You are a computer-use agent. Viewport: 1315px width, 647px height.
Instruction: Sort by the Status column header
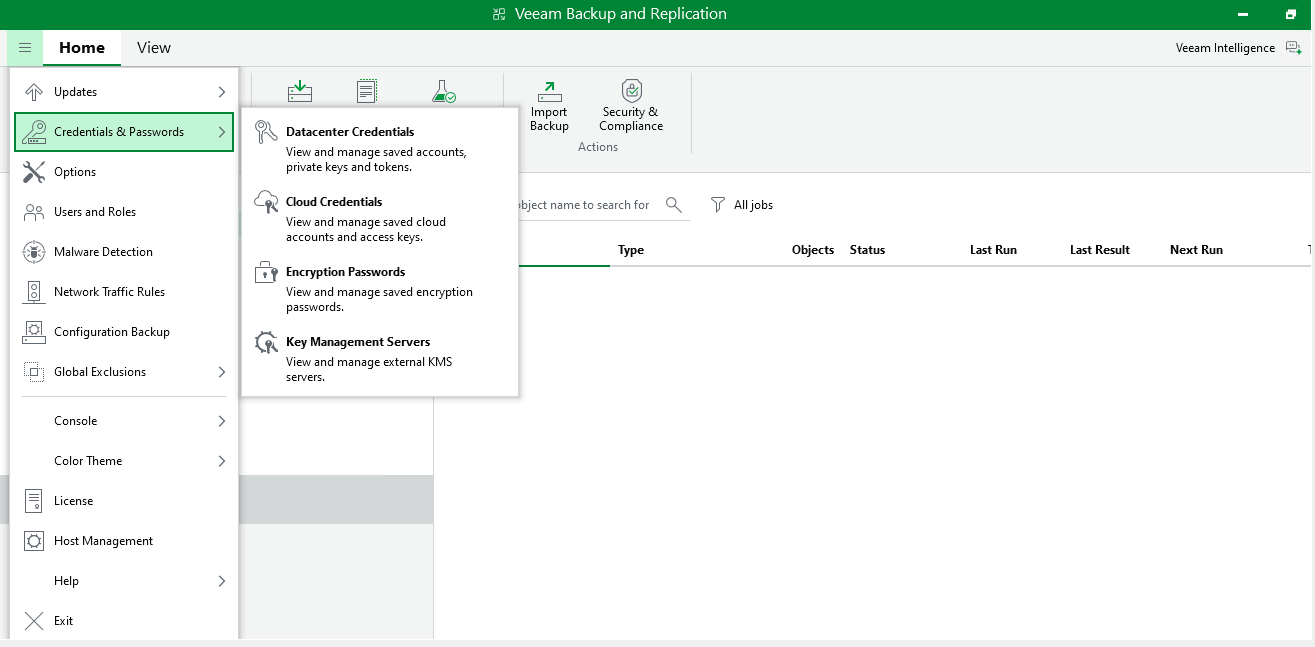pos(867,250)
